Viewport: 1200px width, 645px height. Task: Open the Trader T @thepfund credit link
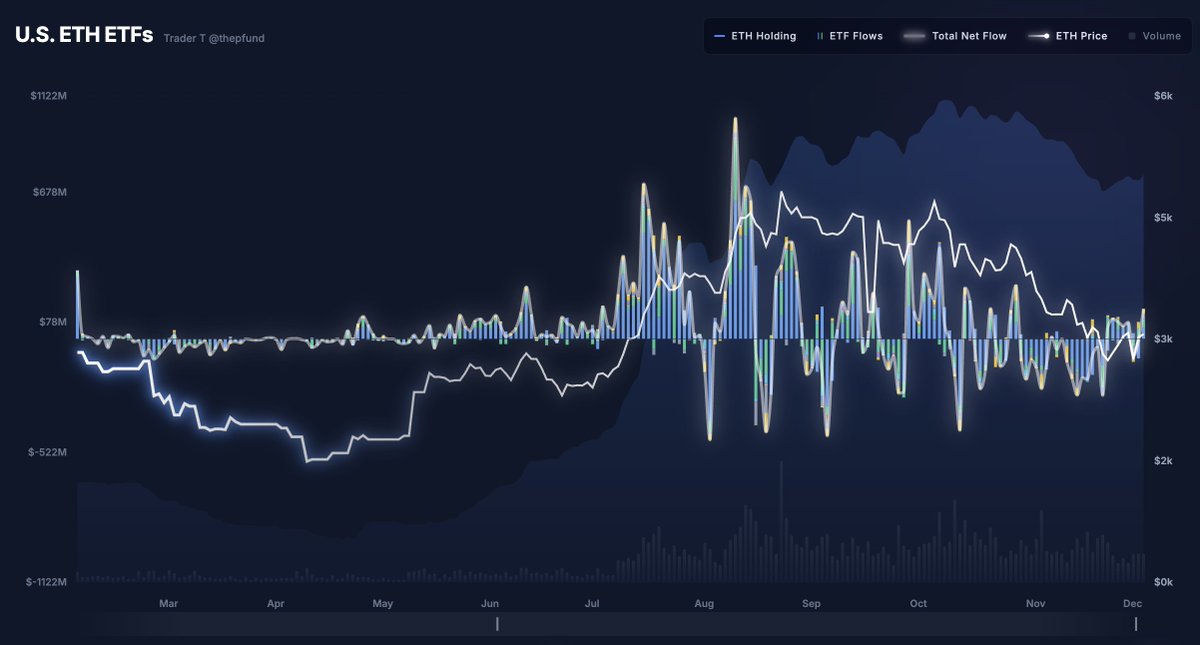pyautogui.click(x=214, y=38)
